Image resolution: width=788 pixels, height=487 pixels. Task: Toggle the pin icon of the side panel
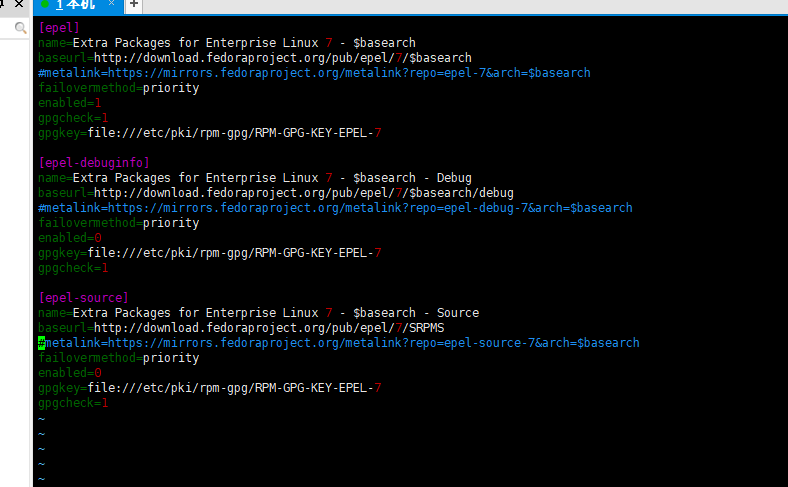2,4
